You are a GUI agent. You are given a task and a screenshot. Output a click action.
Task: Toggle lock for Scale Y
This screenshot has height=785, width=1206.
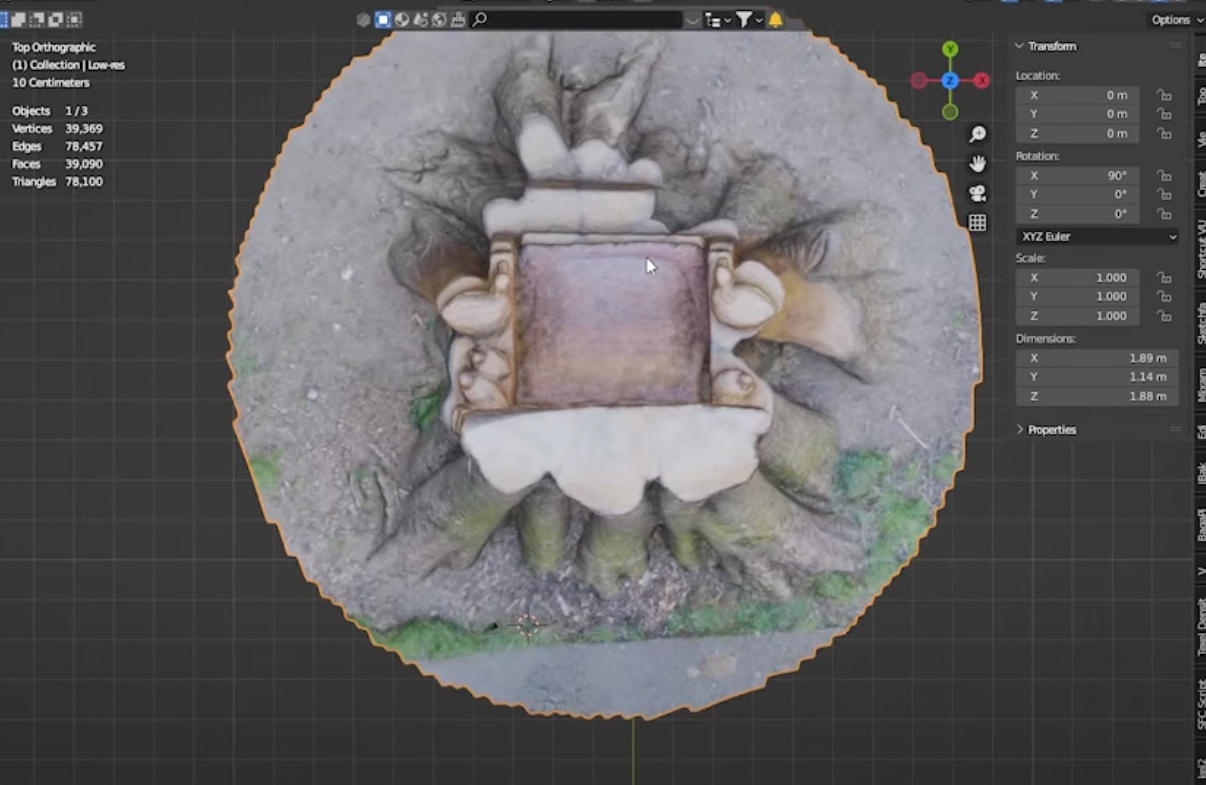[1164, 296]
